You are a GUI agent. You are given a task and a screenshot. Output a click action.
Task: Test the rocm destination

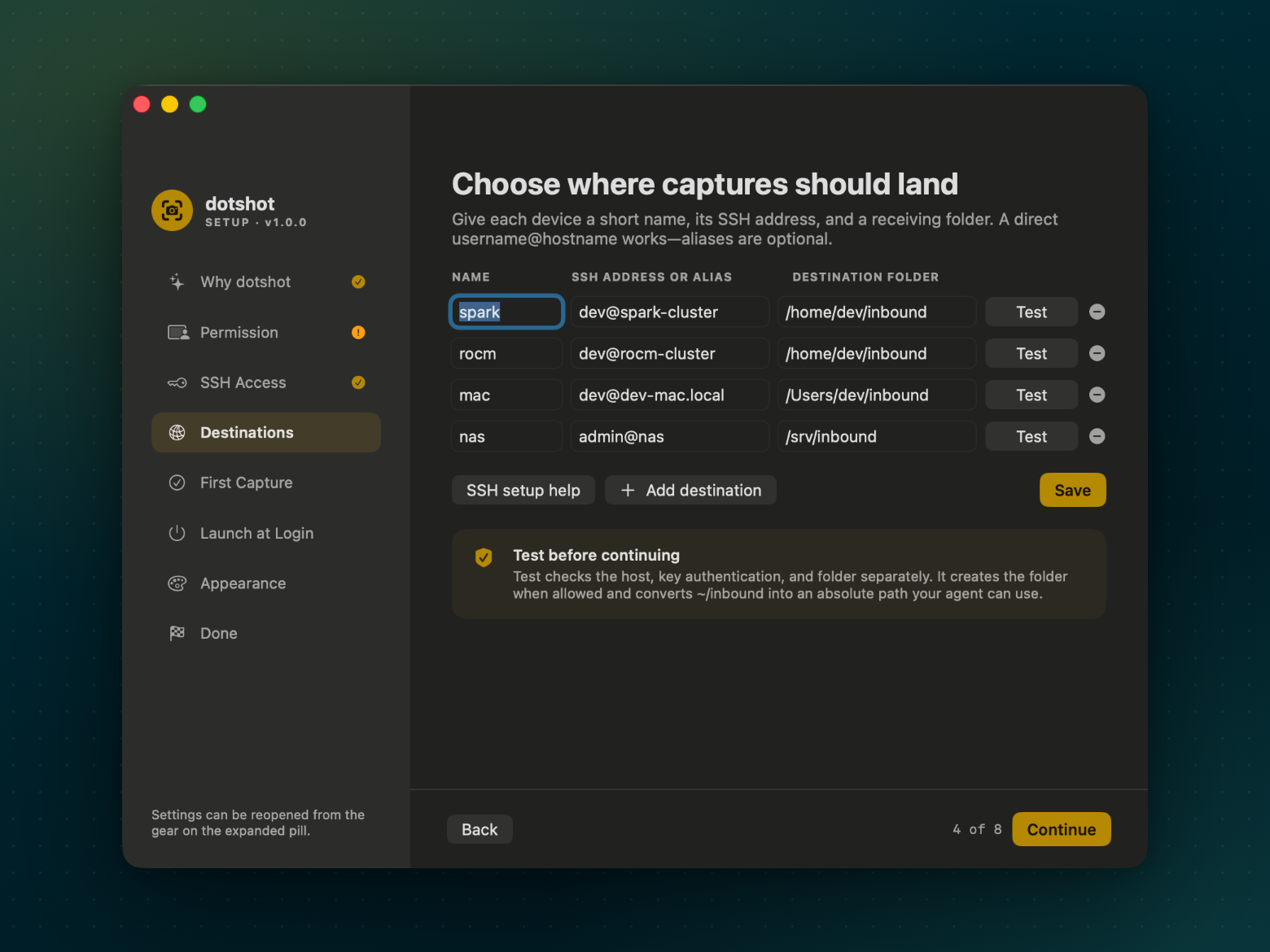[1031, 353]
